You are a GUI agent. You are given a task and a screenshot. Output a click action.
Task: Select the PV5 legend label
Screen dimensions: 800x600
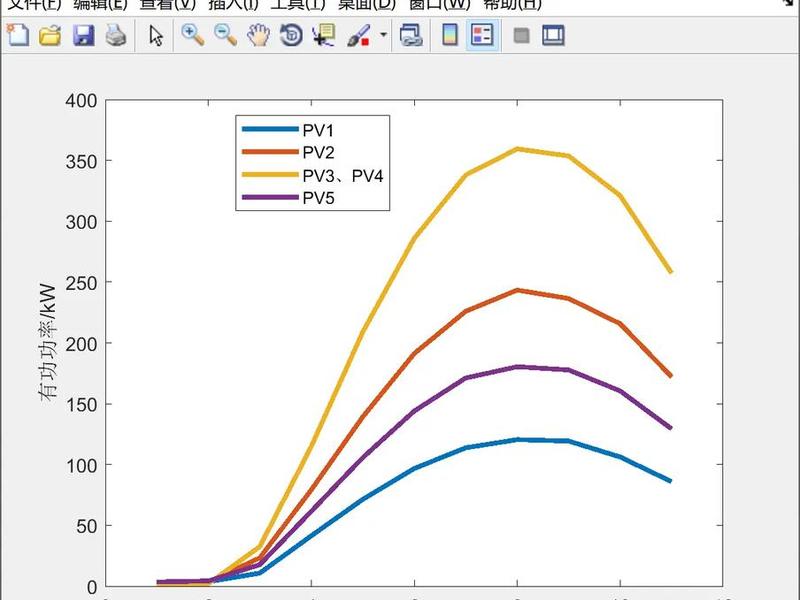click(318, 198)
